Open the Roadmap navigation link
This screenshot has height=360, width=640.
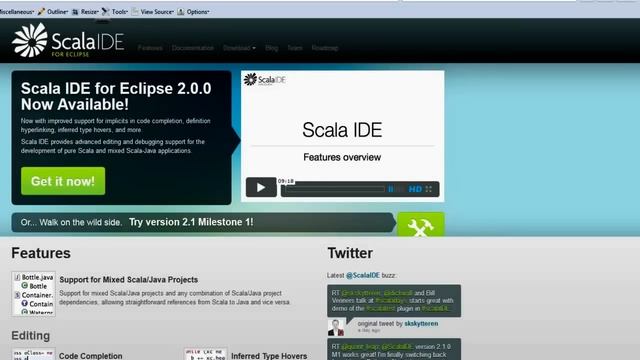(x=325, y=48)
